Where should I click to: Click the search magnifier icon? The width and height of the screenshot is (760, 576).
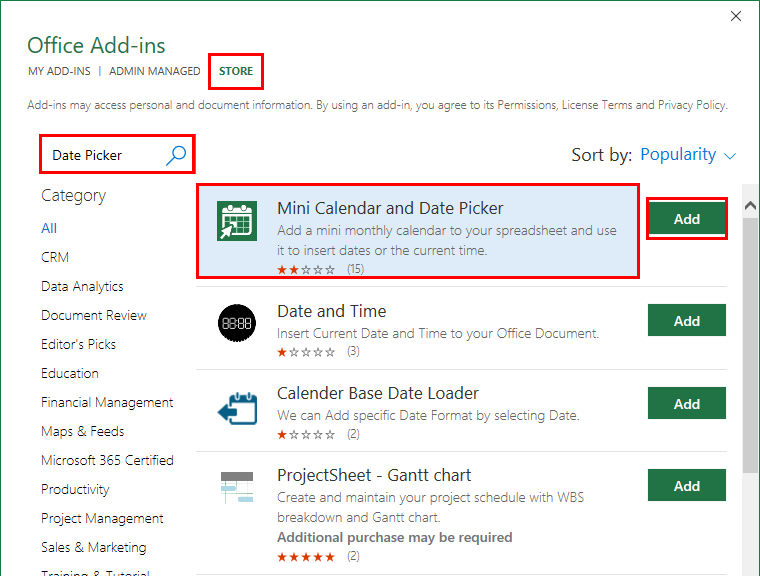[175, 155]
